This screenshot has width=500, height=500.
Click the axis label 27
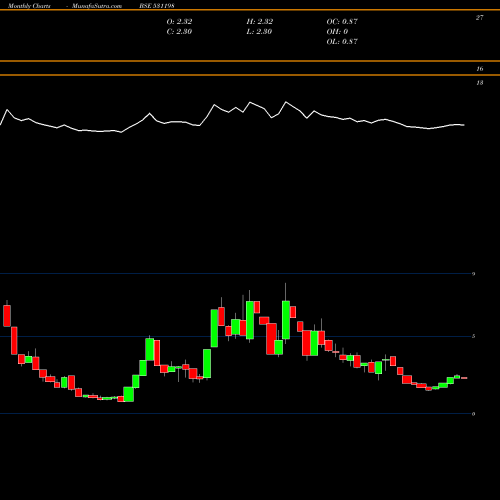coord(479,18)
